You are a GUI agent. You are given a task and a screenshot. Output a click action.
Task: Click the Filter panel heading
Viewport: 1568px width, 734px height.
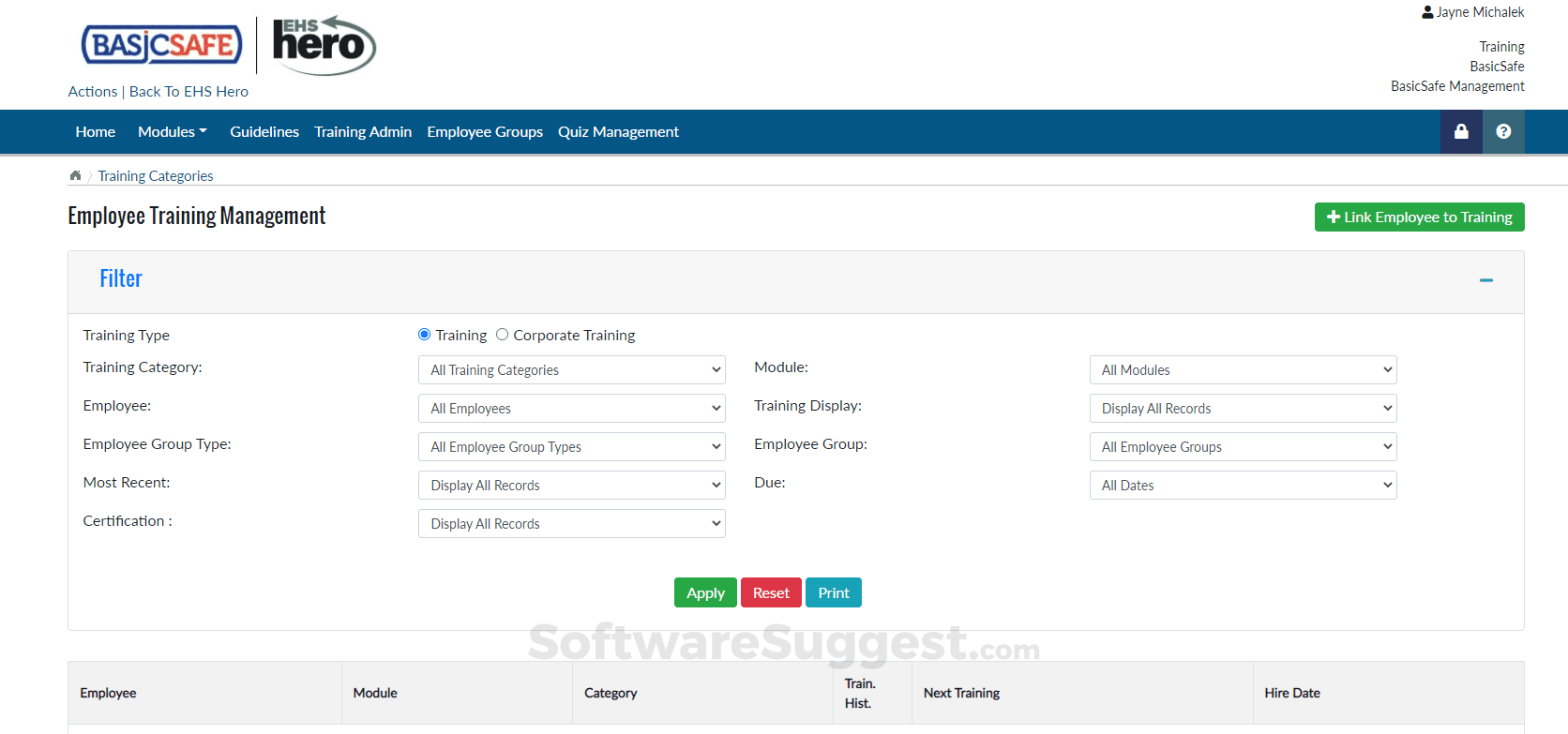click(x=121, y=278)
